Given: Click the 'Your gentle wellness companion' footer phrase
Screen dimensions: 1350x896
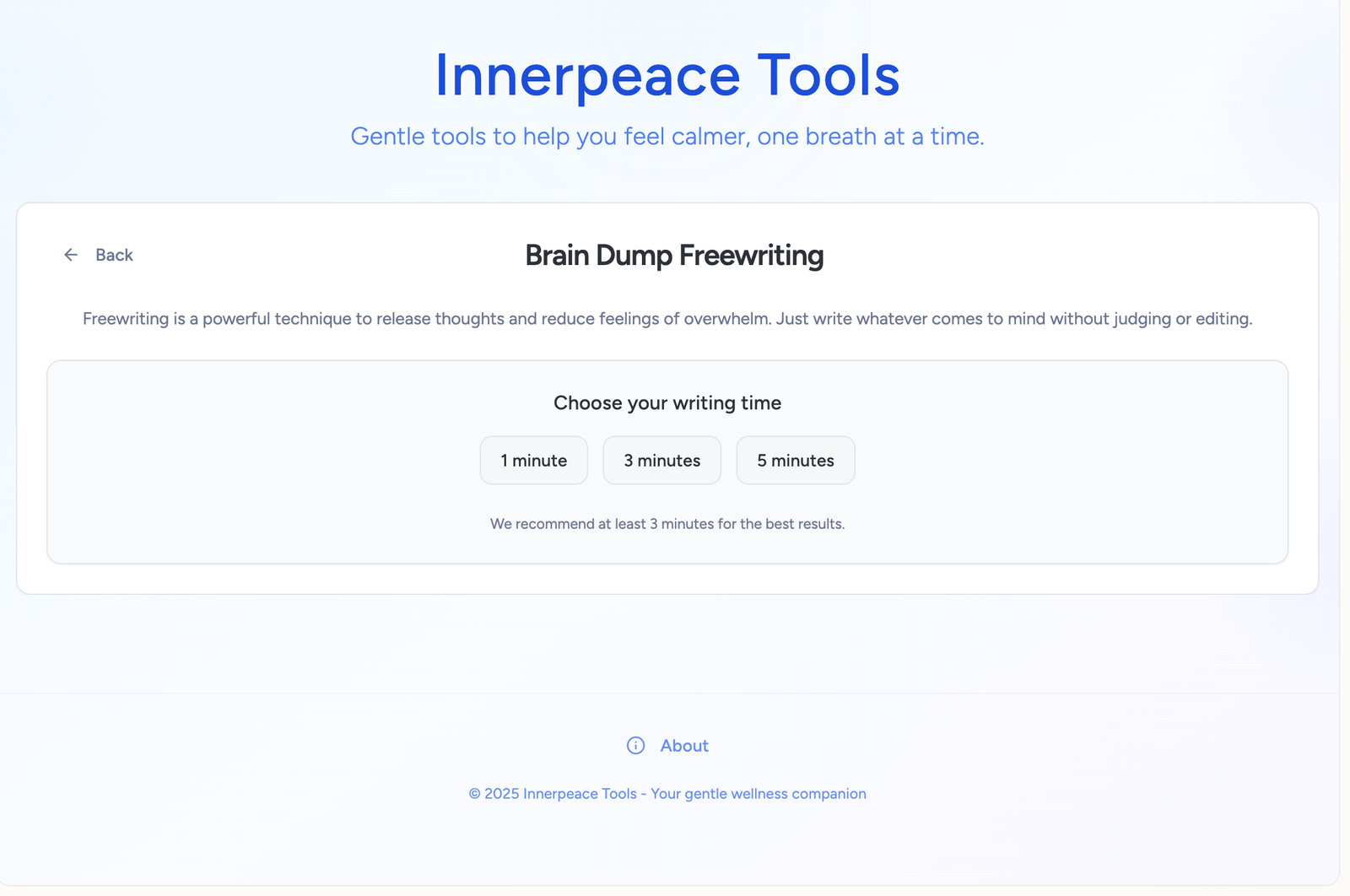Looking at the screenshot, I should coord(758,794).
